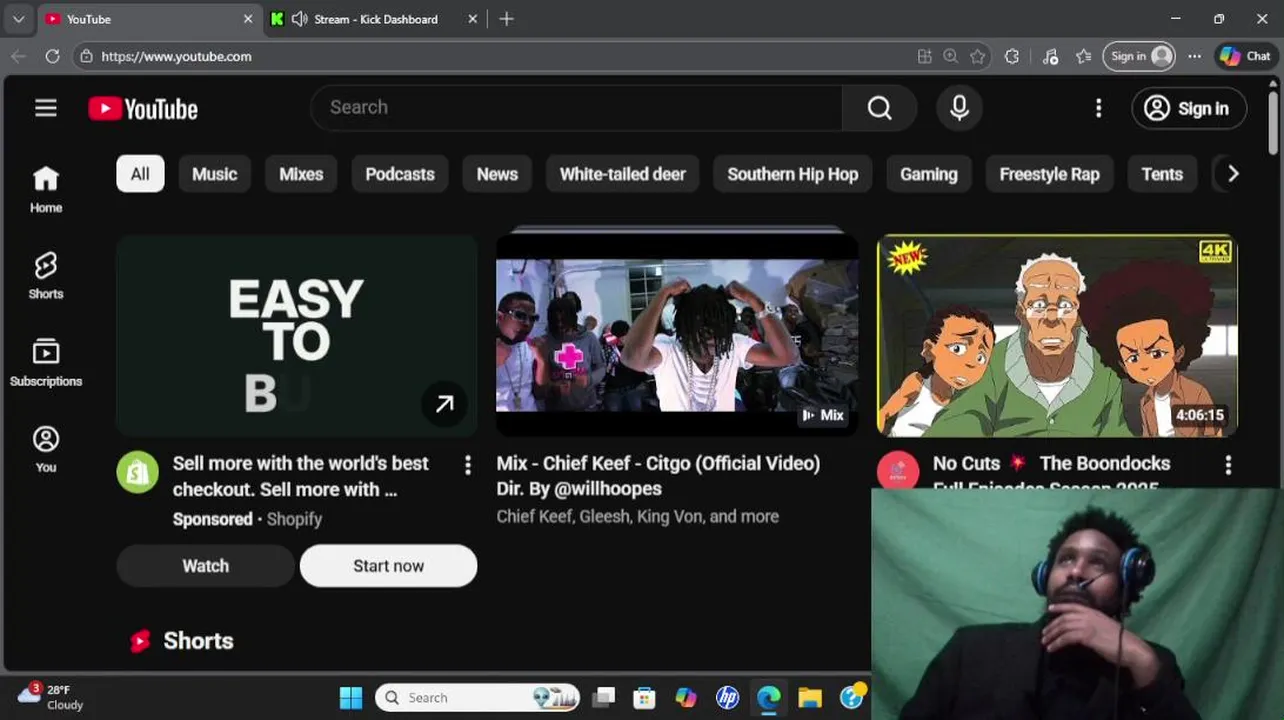Open No Cuts The Boondocks title

1051,470
